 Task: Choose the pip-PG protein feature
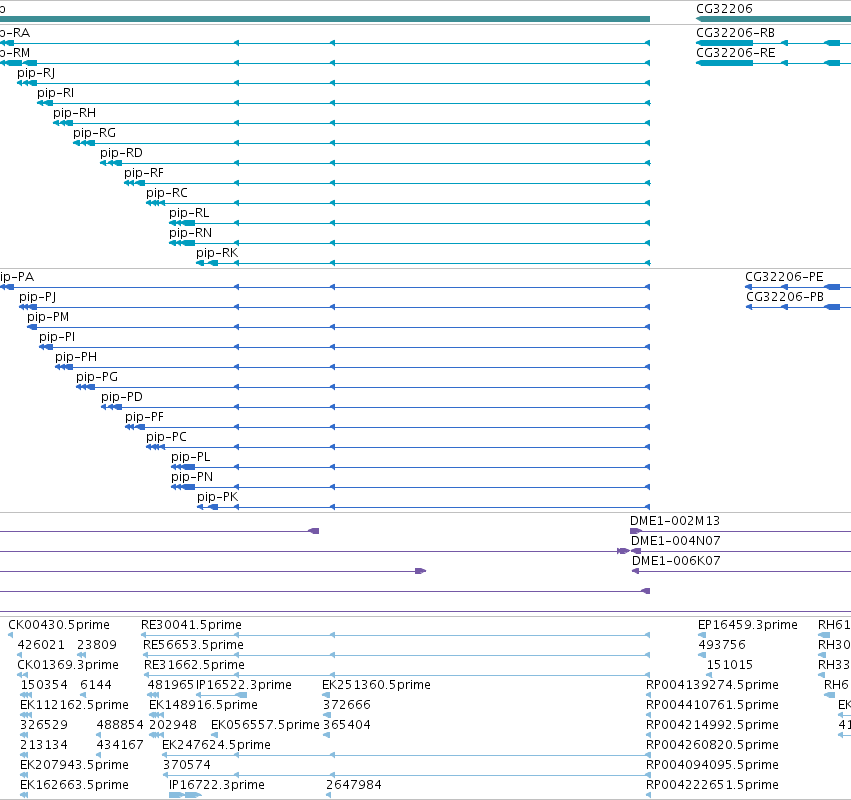[97, 377]
